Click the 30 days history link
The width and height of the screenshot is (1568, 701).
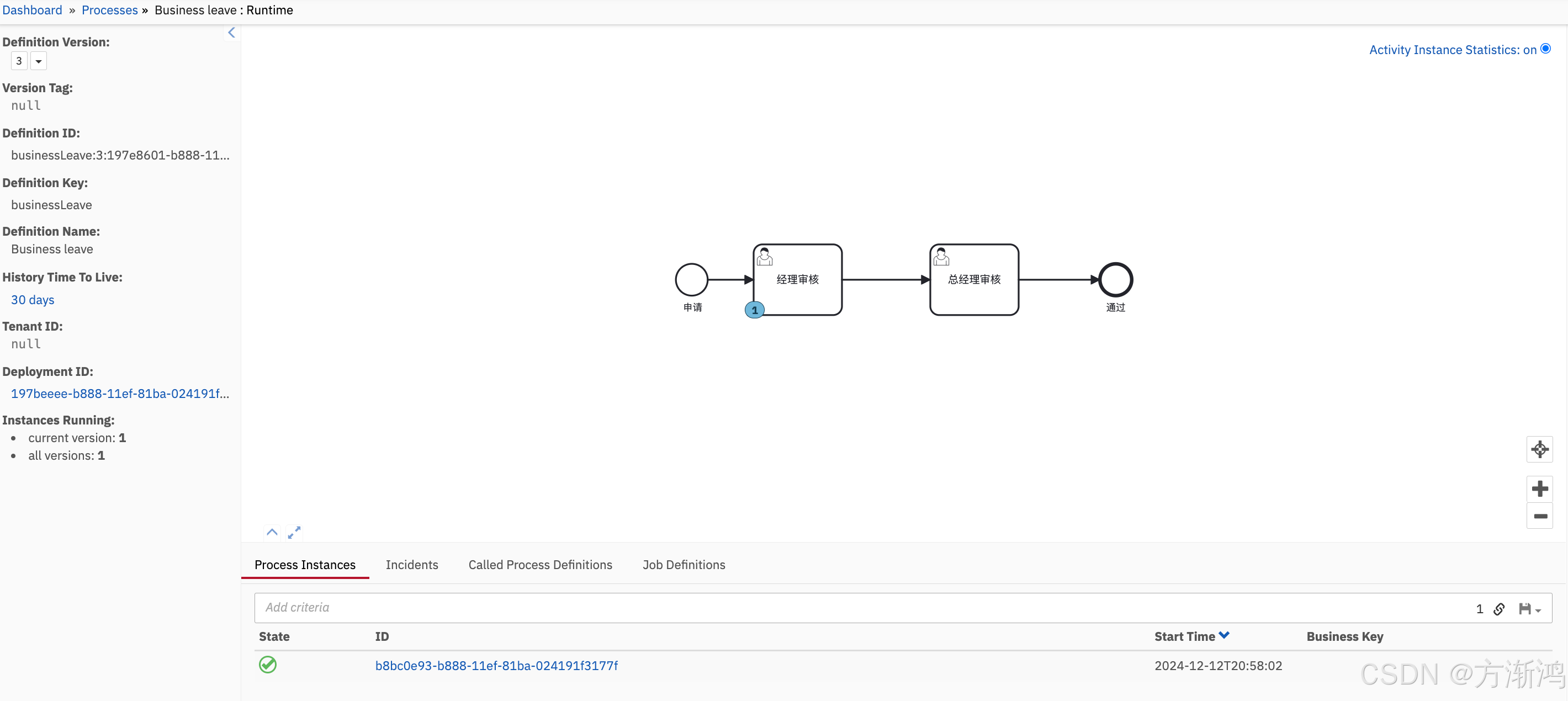[33, 300]
